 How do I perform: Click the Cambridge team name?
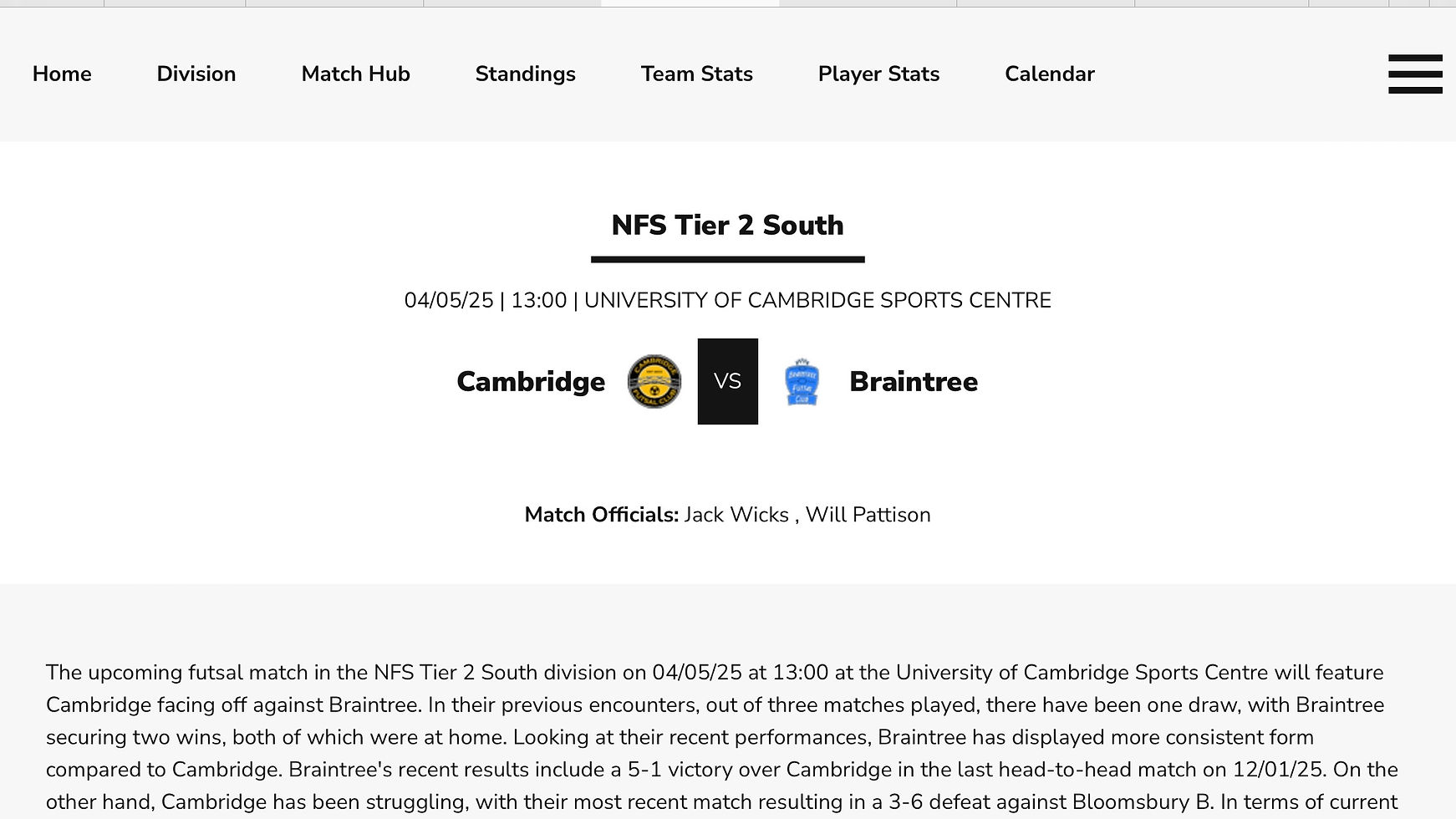tap(531, 381)
